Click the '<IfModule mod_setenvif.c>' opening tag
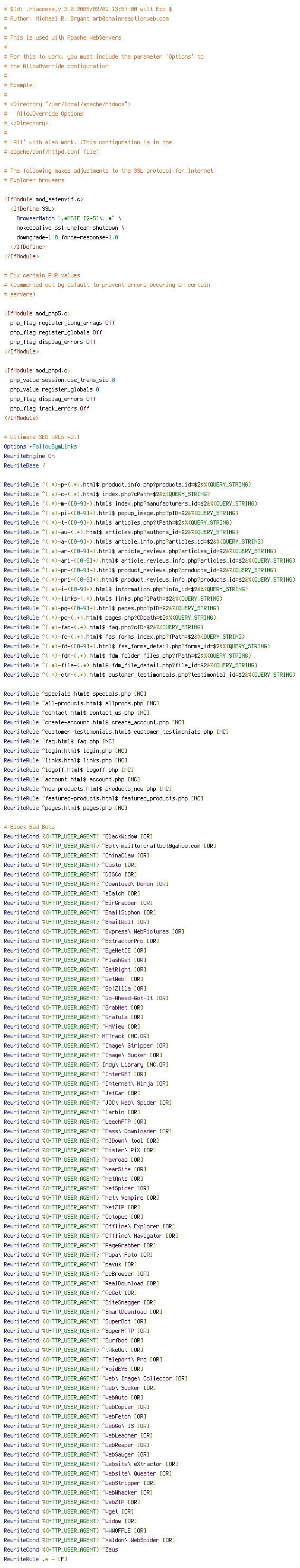 [44, 200]
